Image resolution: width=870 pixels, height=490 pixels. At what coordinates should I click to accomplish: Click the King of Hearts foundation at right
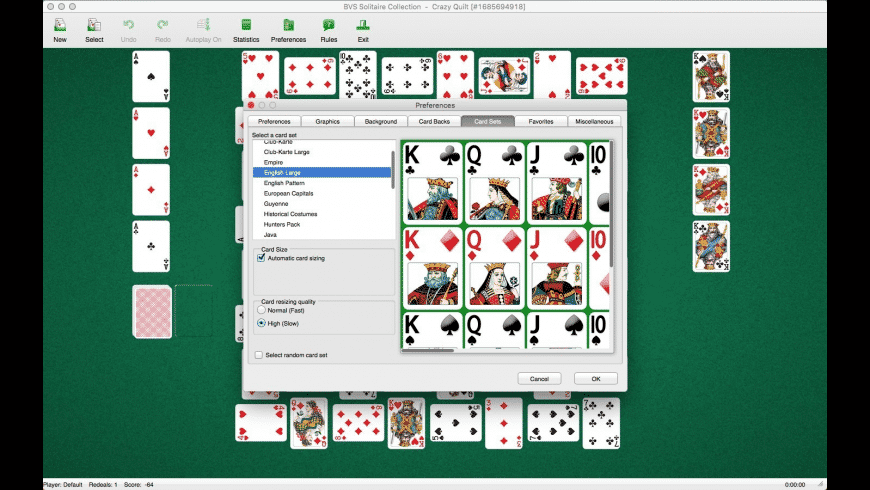[711, 133]
